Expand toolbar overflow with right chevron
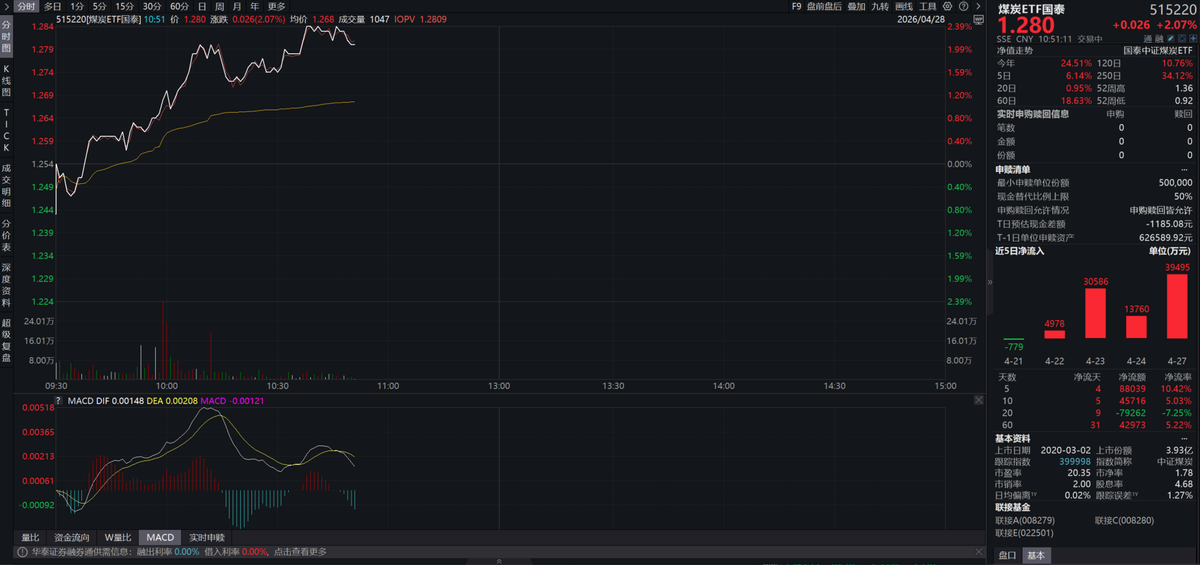The image size is (1200, 565). tap(978, 6)
